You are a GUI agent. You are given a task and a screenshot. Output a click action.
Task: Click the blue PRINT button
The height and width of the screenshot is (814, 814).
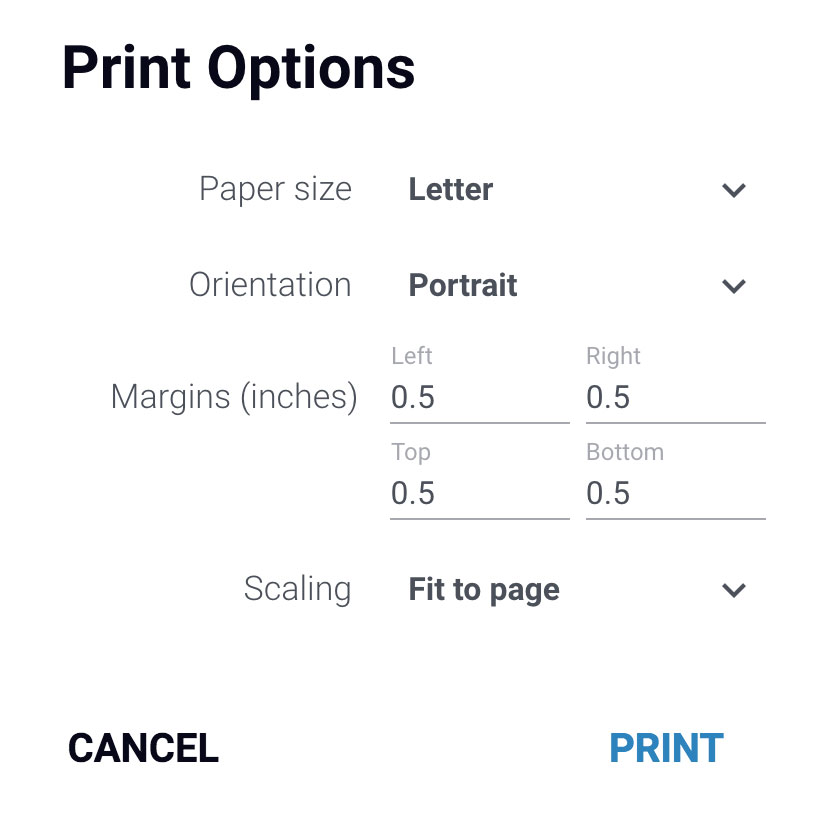point(666,748)
